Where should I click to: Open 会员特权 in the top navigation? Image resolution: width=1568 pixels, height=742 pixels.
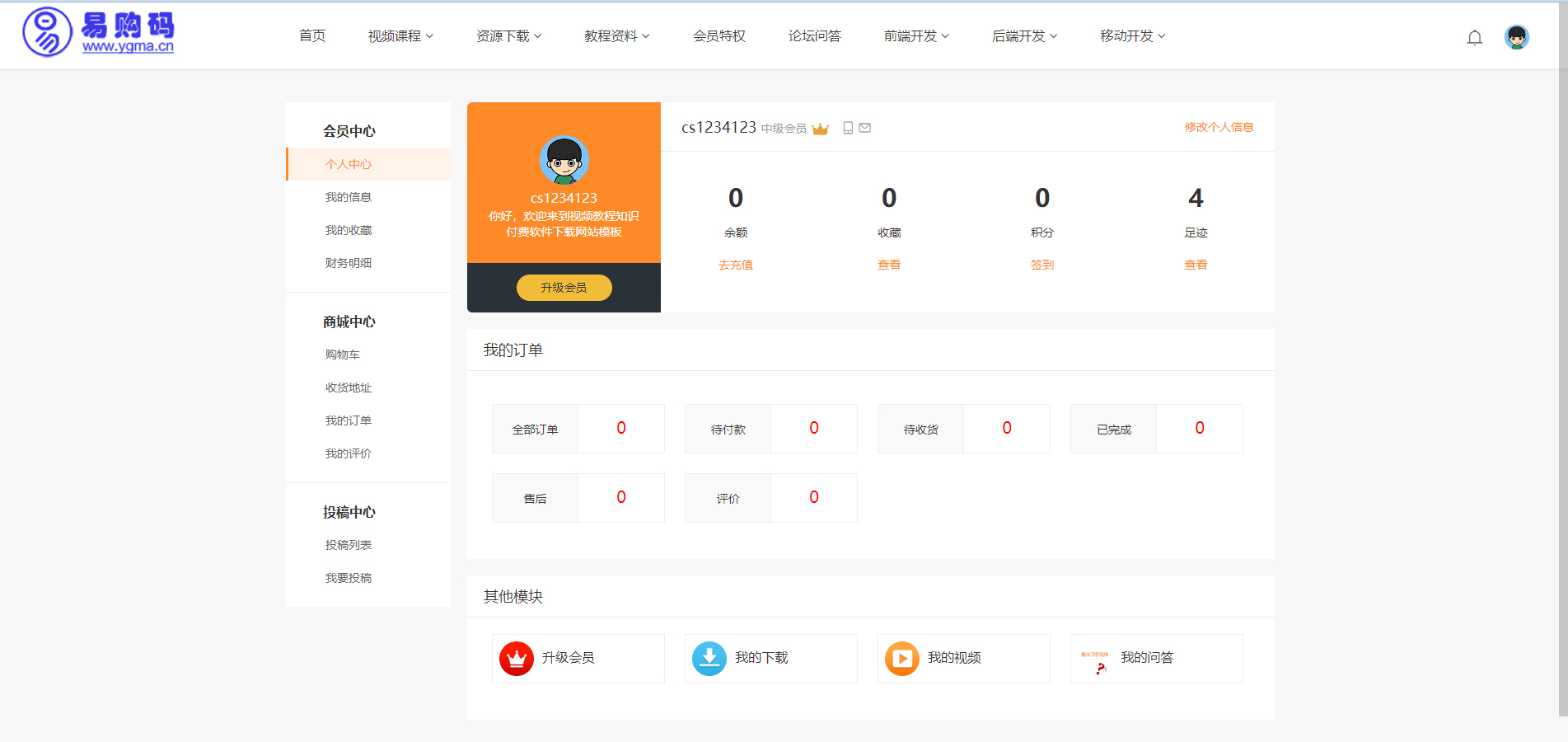click(x=718, y=36)
